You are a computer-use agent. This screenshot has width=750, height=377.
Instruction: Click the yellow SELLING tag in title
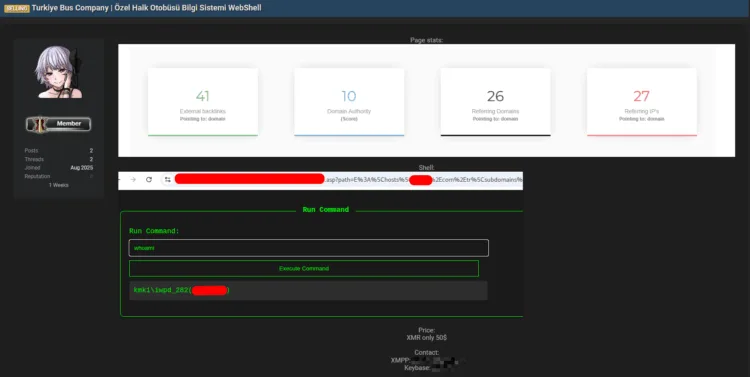click(17, 8)
